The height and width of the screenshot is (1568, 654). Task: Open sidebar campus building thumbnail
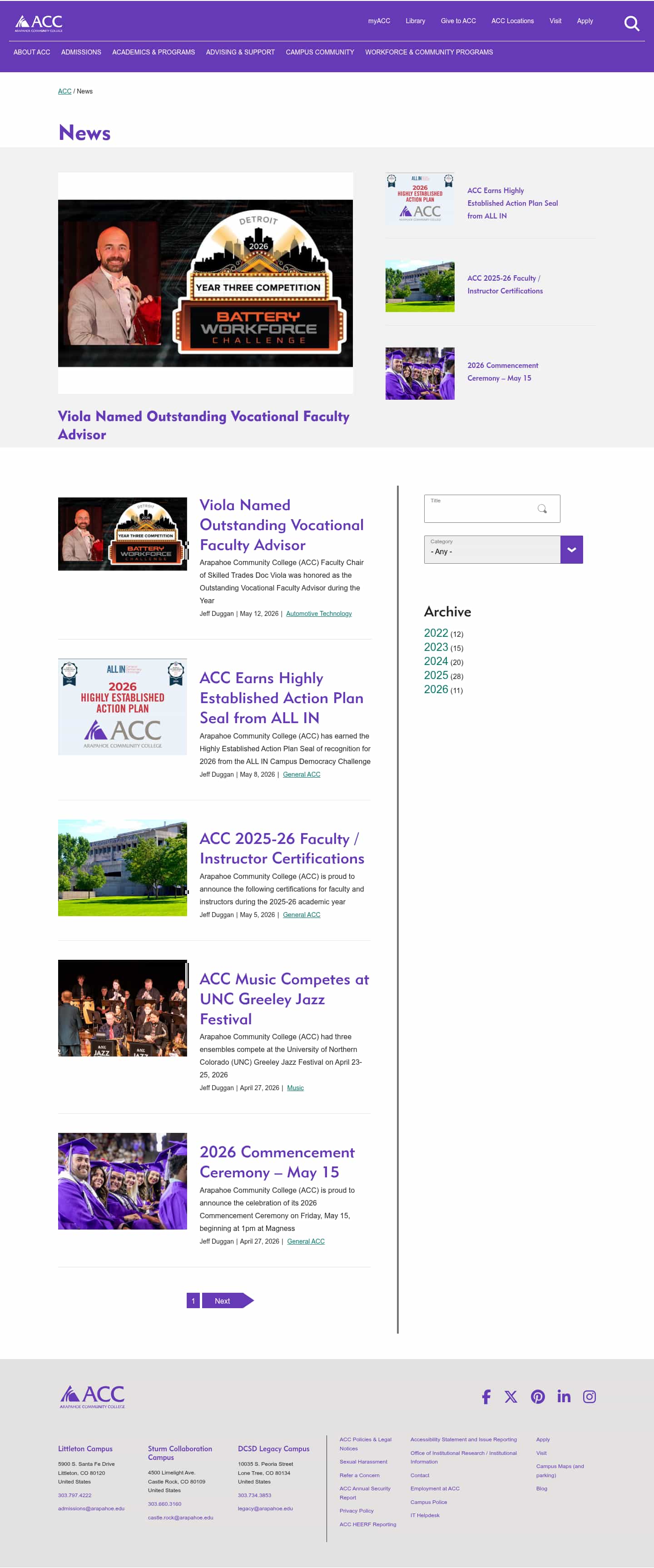[420, 286]
